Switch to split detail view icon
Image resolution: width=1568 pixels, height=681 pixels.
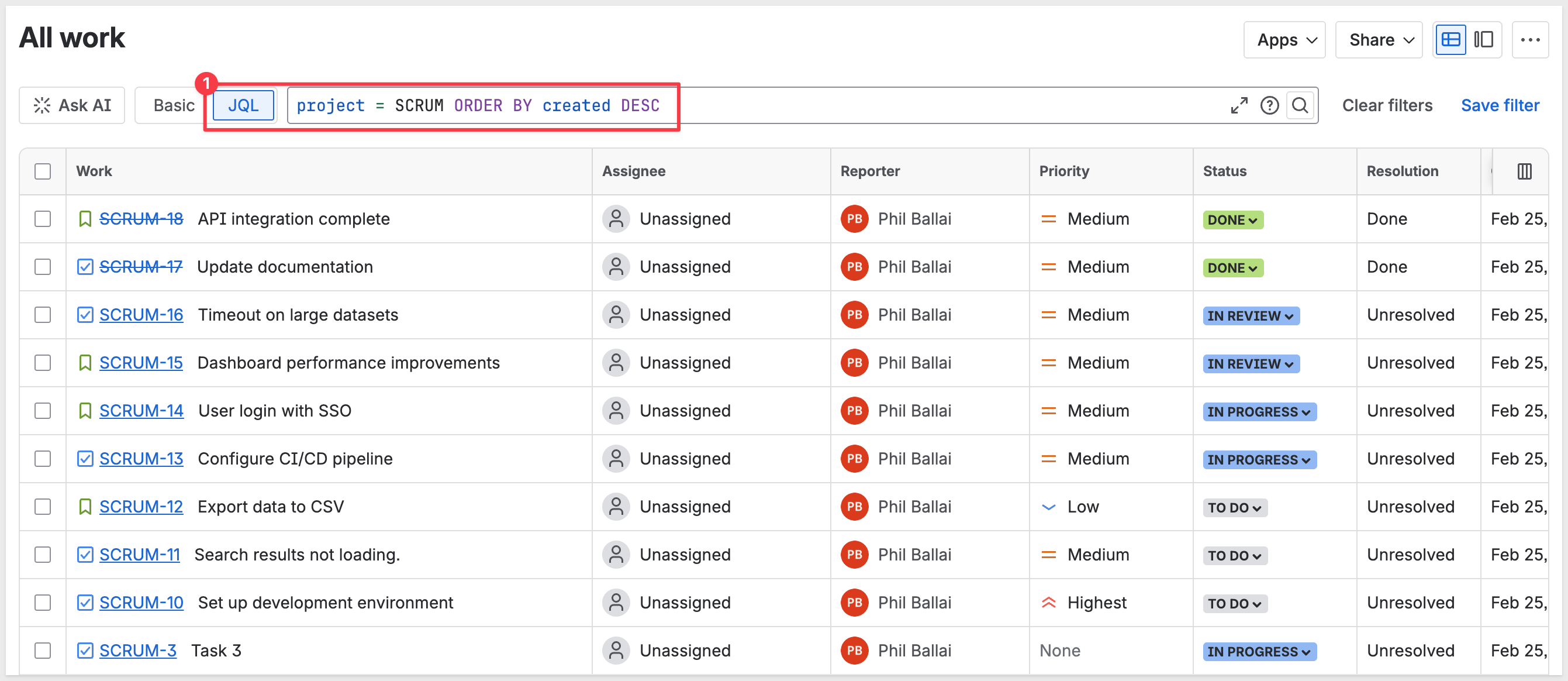[x=1483, y=40]
